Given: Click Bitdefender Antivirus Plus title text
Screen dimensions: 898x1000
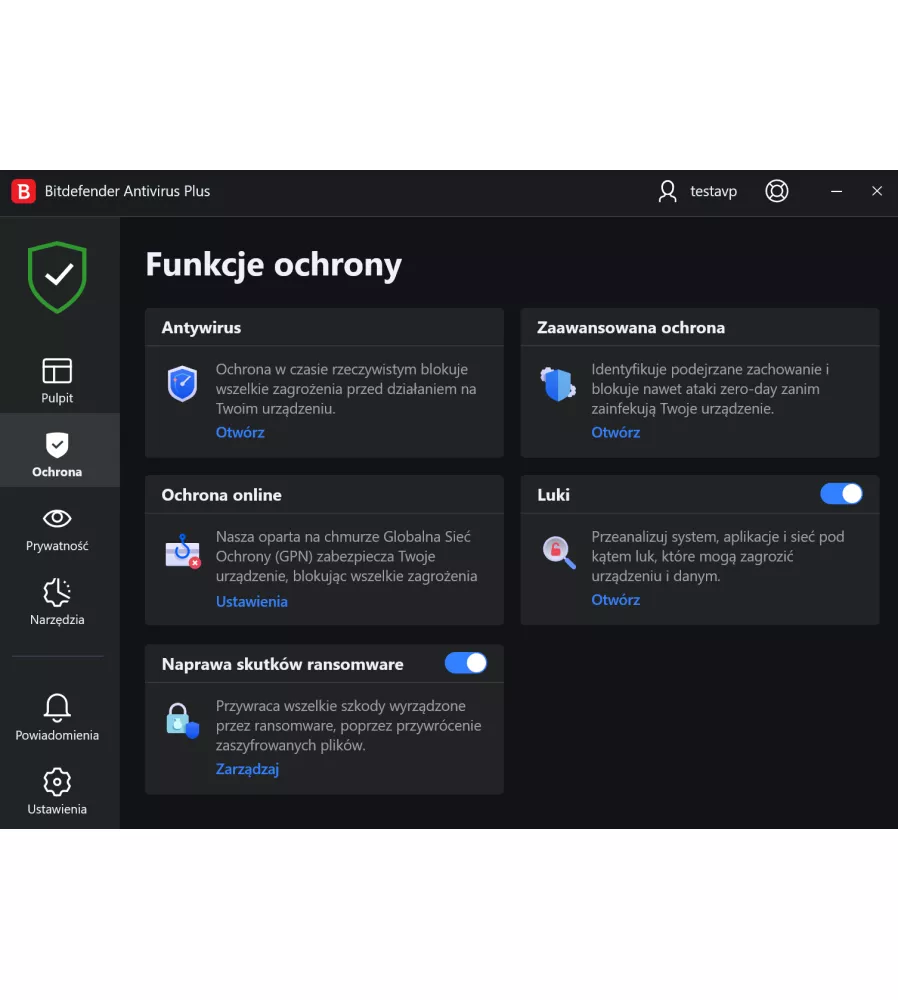Looking at the screenshot, I should (127, 191).
